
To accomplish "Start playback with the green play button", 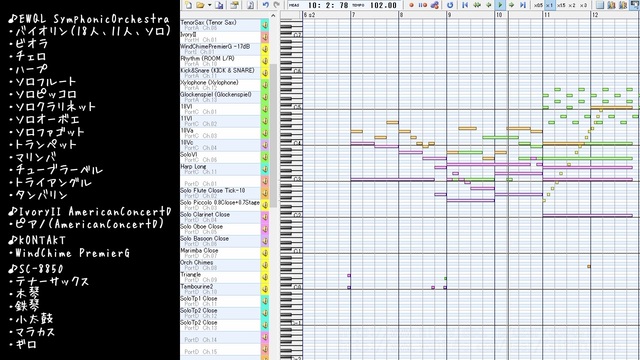I will (x=500, y=5).
